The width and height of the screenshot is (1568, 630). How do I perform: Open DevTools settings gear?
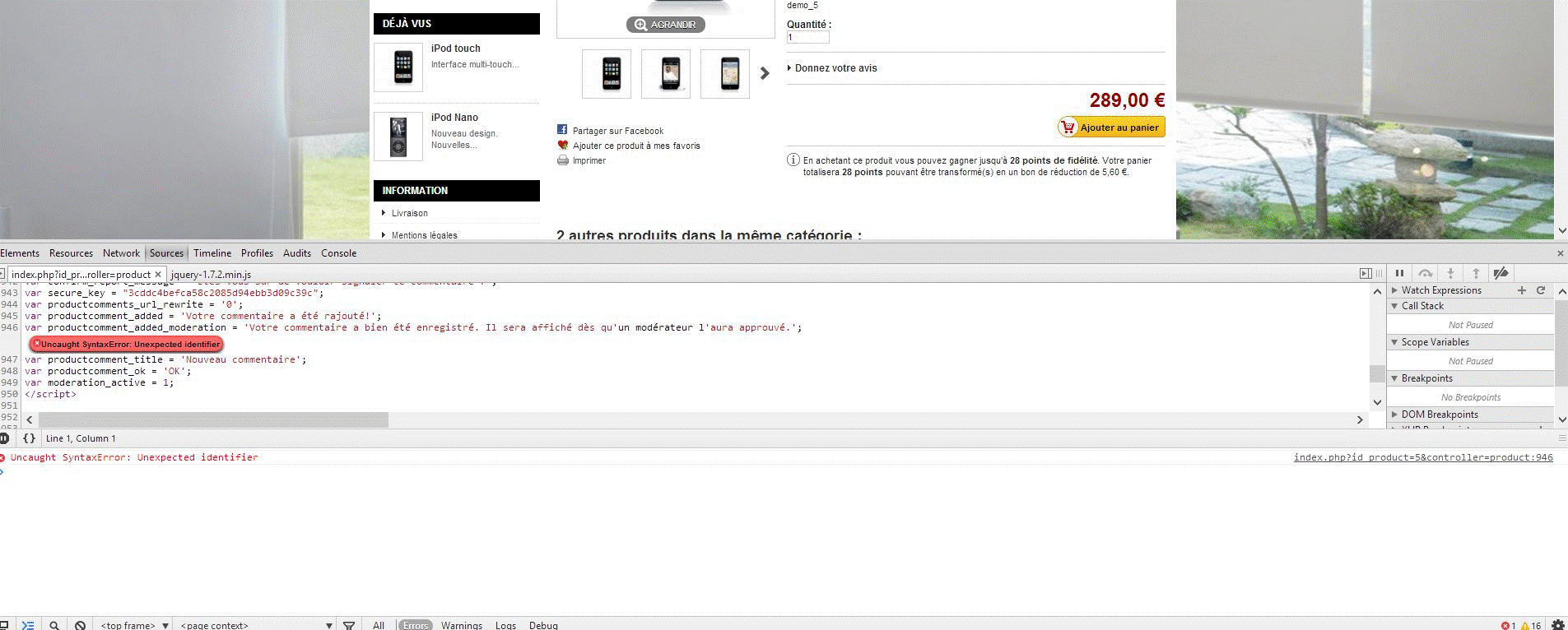pyautogui.click(x=1557, y=625)
